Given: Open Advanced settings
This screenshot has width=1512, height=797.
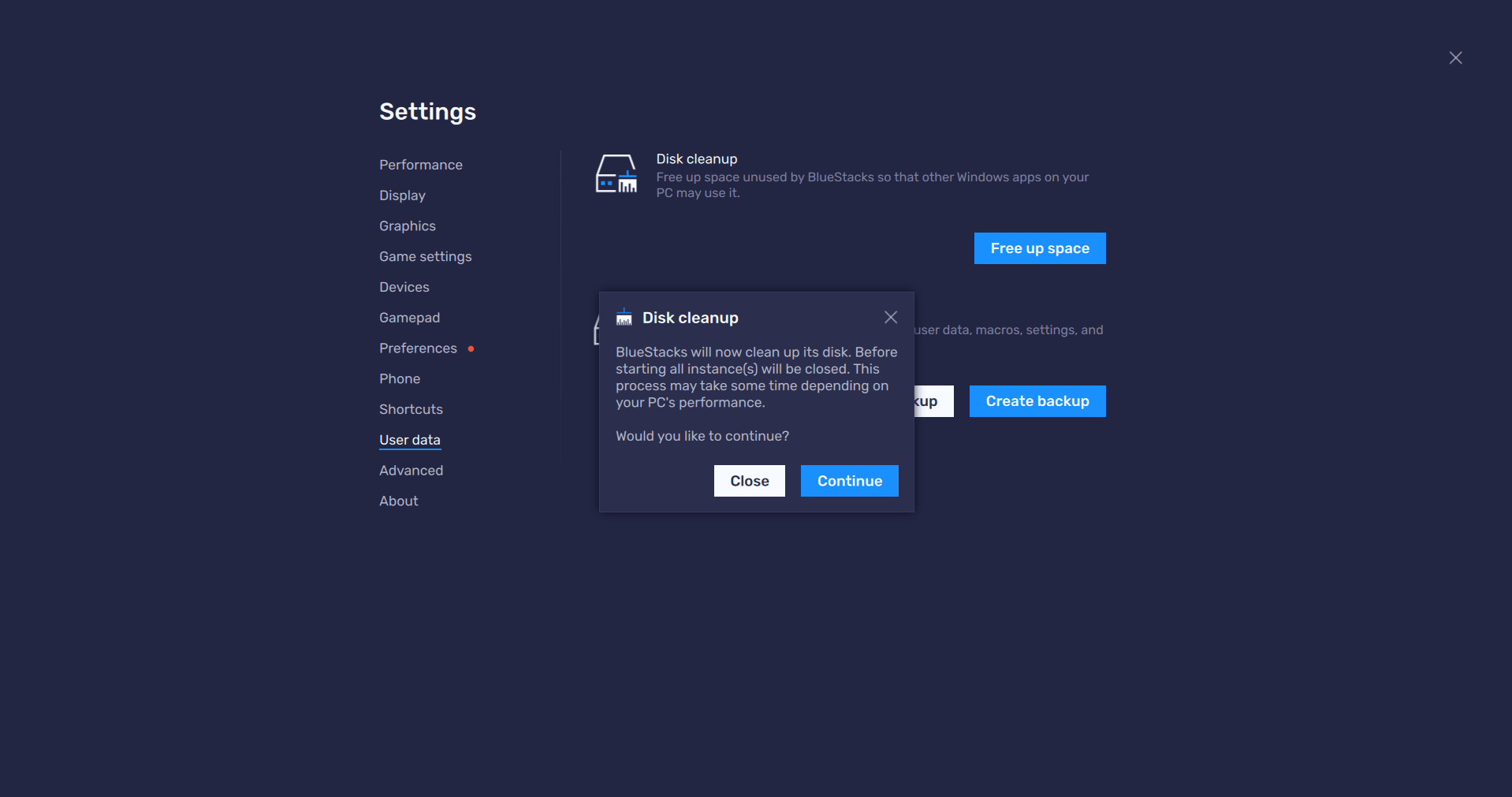Looking at the screenshot, I should click(x=411, y=471).
